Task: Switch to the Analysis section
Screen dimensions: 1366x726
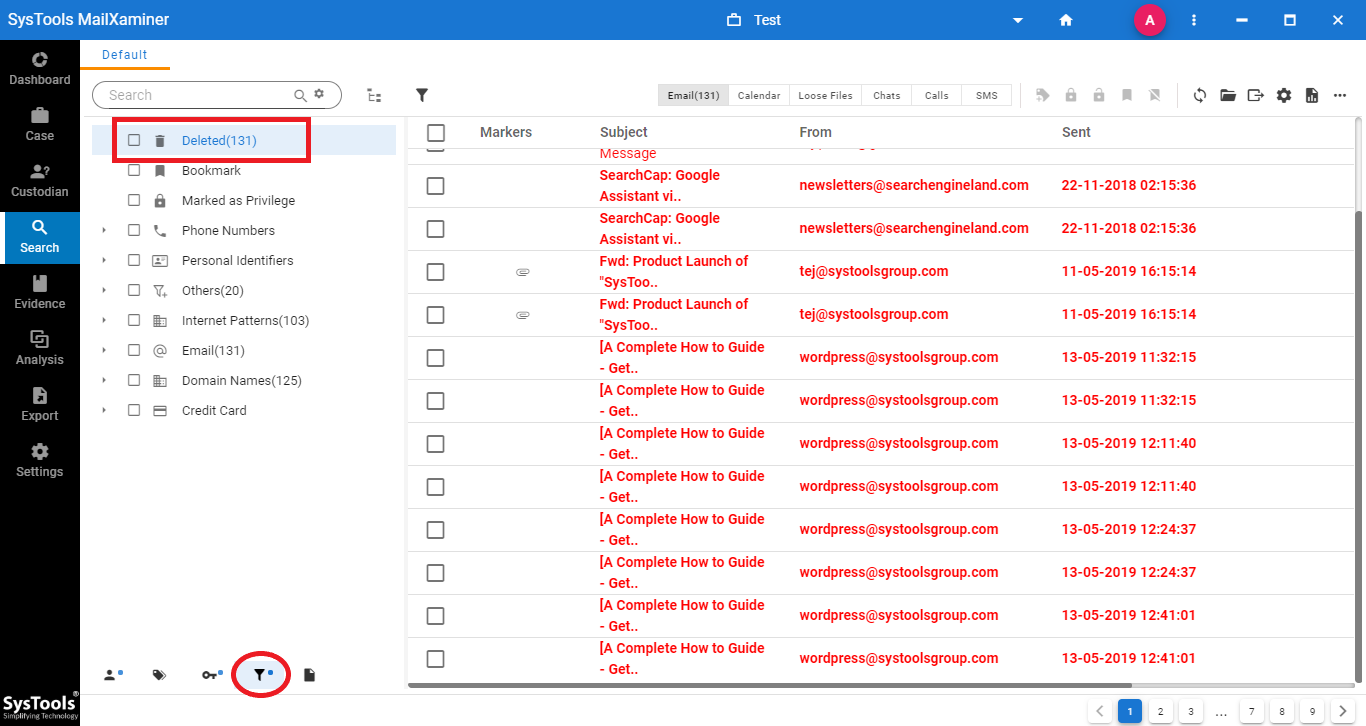Action: coord(40,348)
